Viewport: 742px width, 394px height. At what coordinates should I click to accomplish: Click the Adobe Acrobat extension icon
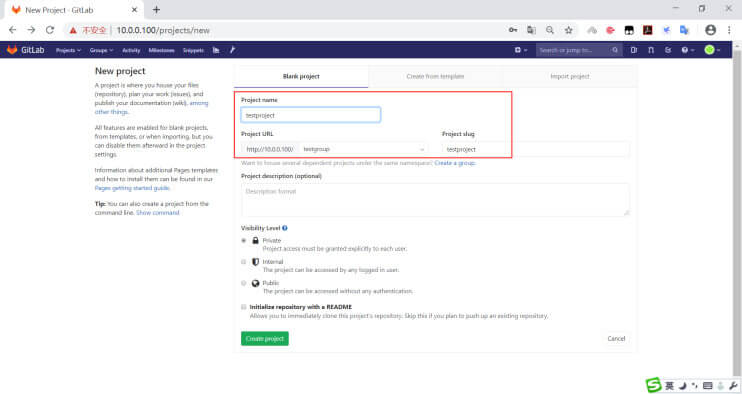[647, 30]
